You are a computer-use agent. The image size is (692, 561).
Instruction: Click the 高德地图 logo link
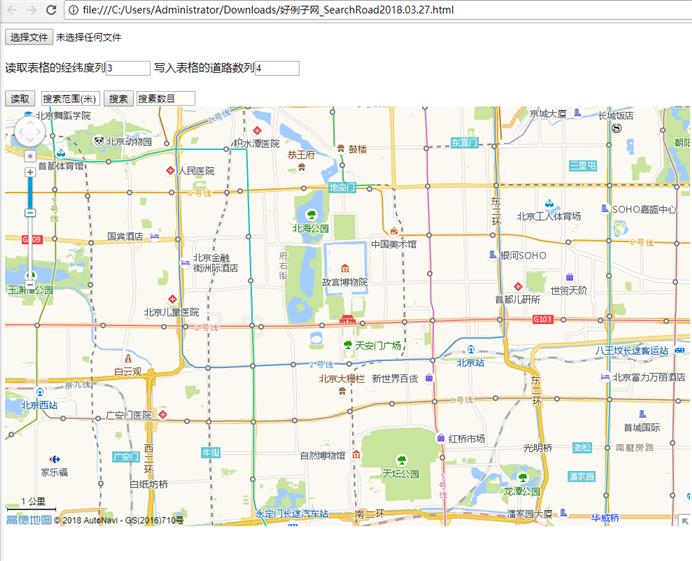[29, 520]
